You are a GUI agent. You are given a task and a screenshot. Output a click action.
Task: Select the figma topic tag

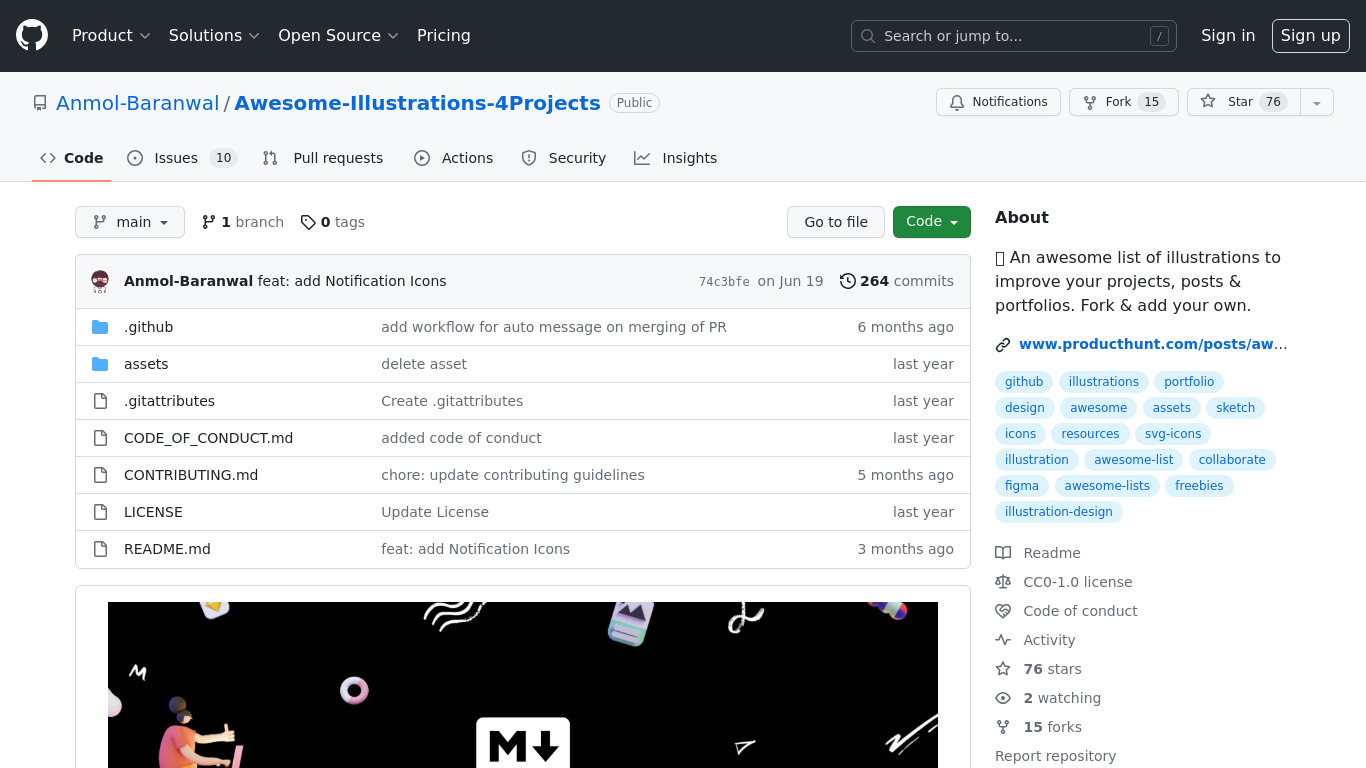1022,486
